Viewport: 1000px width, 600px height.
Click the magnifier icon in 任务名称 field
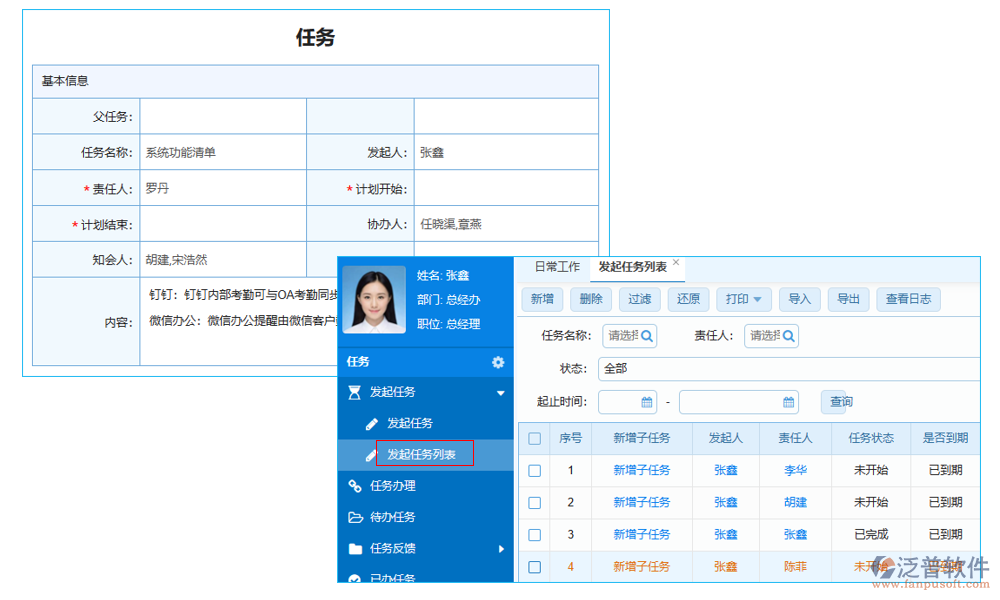pos(646,336)
